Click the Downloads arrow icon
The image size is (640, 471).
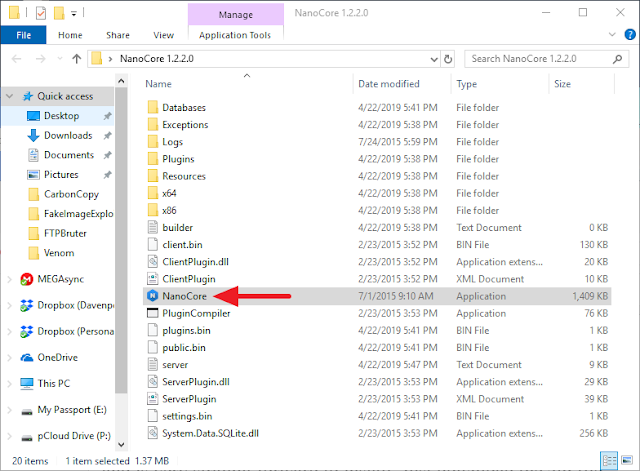click(x=33, y=136)
